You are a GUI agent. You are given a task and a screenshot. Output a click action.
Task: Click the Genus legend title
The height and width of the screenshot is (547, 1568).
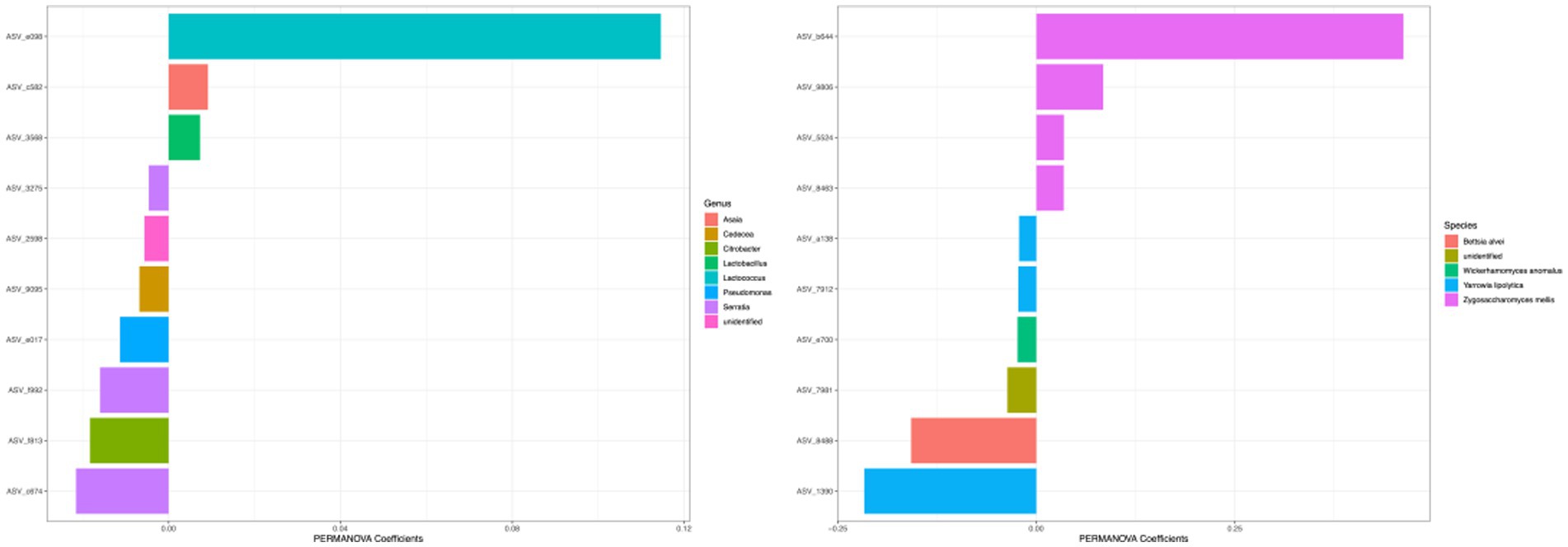pyautogui.click(x=717, y=203)
